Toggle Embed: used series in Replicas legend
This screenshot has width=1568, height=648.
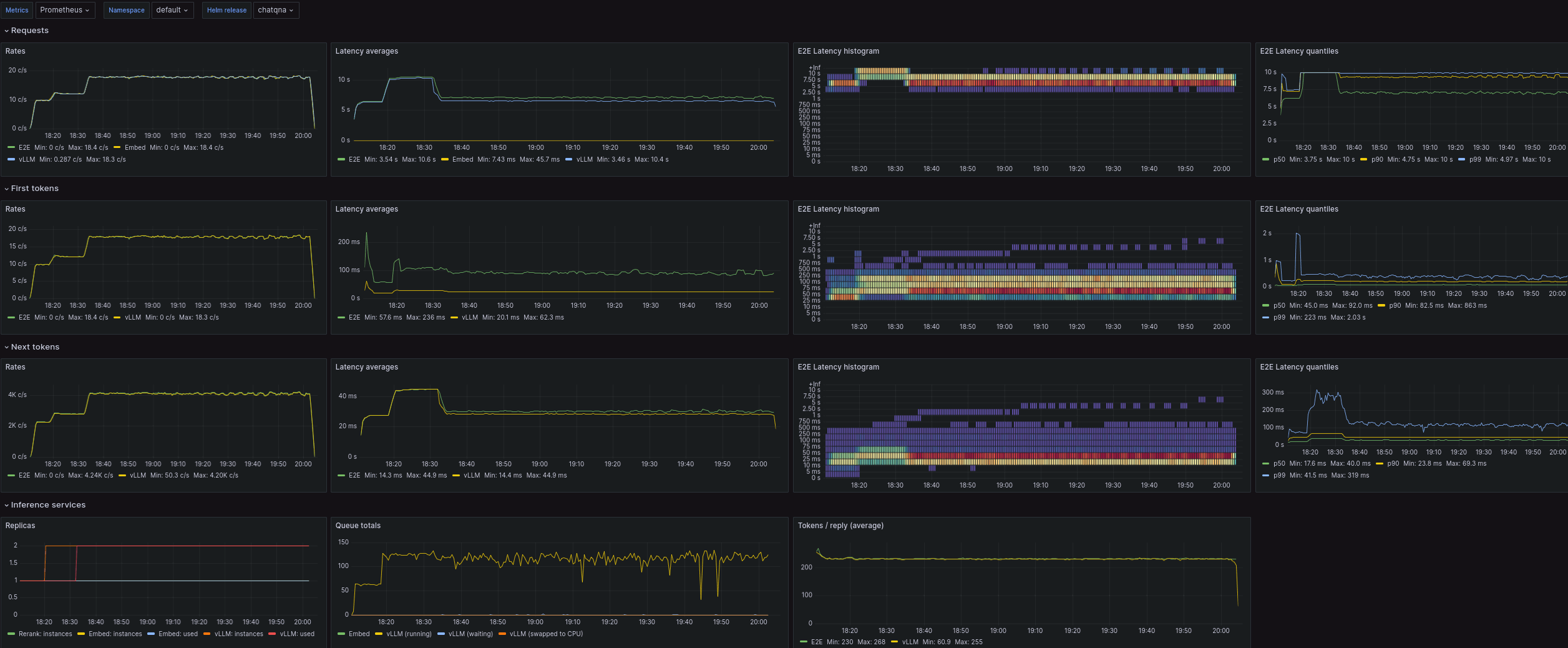pyautogui.click(x=178, y=634)
